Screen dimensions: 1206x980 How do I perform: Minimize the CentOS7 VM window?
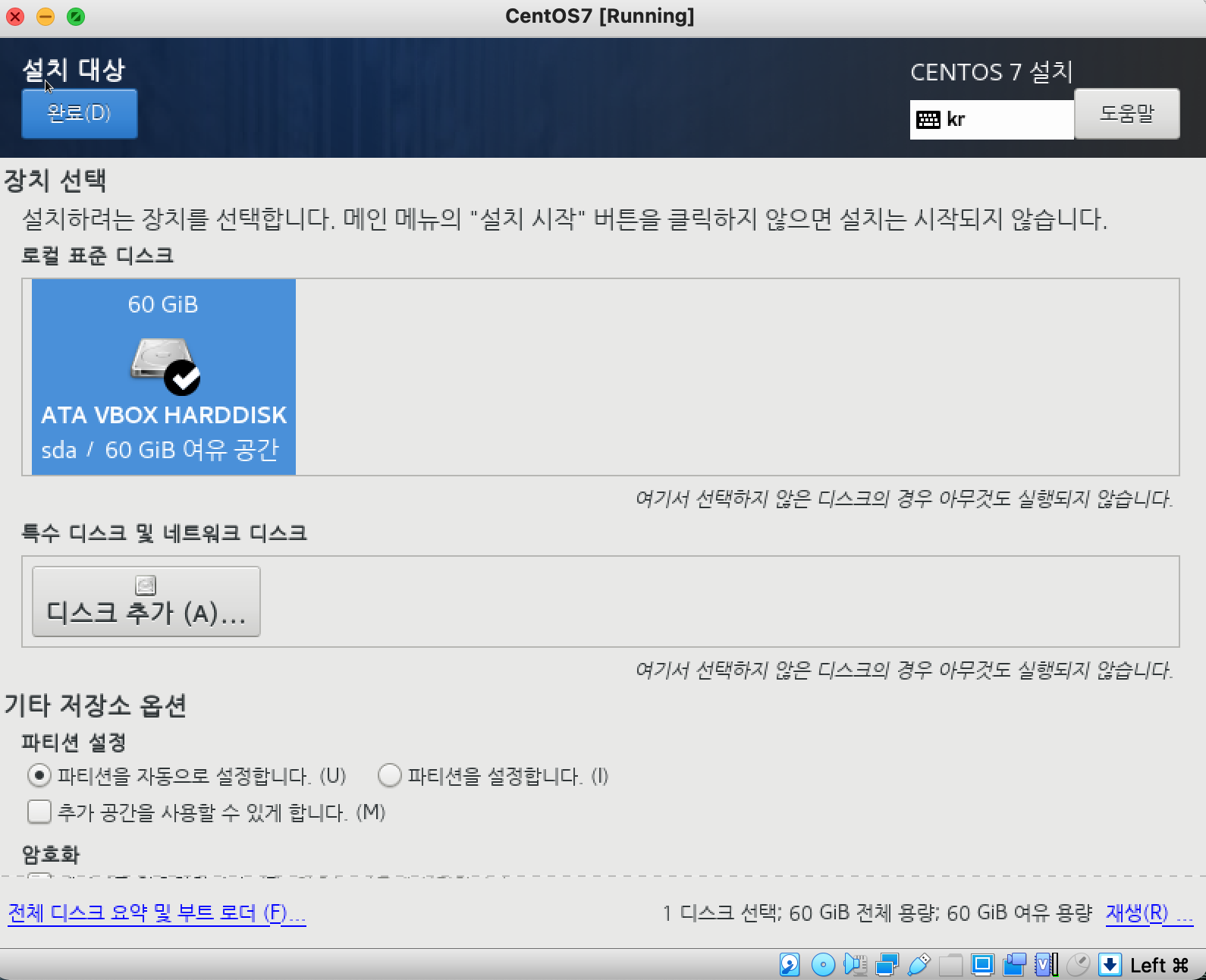coord(46,16)
